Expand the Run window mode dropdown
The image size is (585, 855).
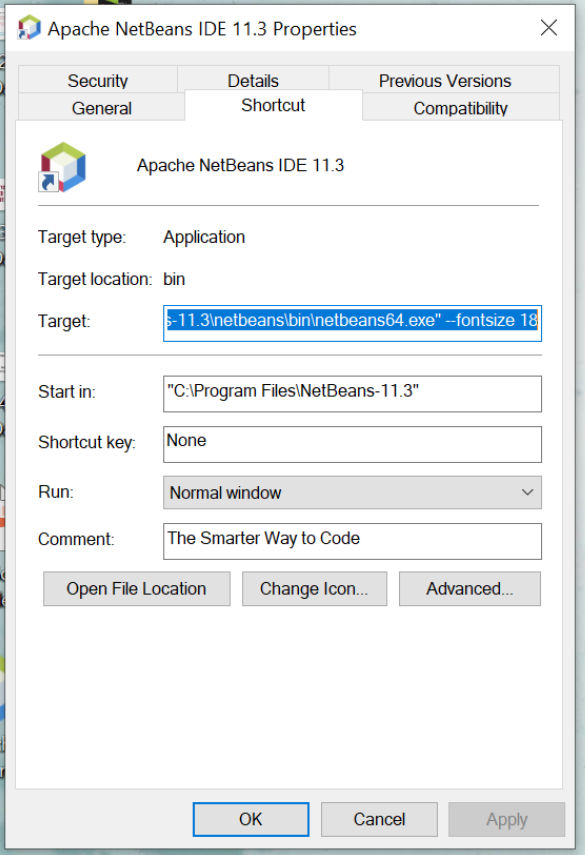click(352, 492)
